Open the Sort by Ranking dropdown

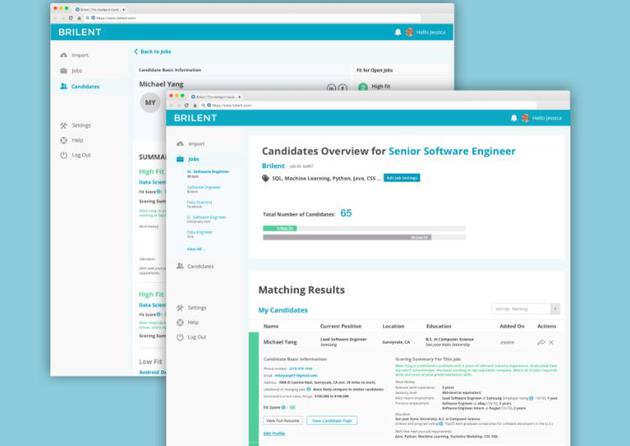(x=525, y=309)
